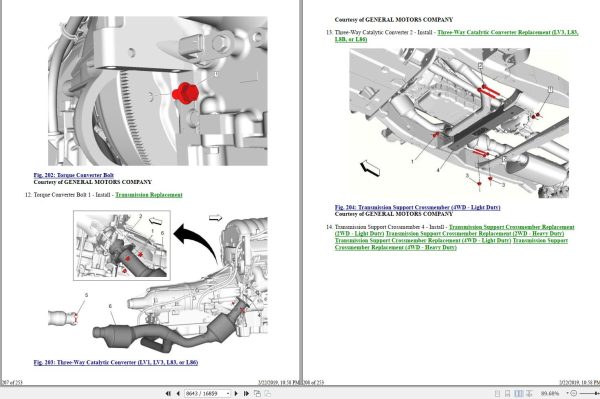Click the zoom slider track
Screen dimensions: 600x399
[590, 393]
